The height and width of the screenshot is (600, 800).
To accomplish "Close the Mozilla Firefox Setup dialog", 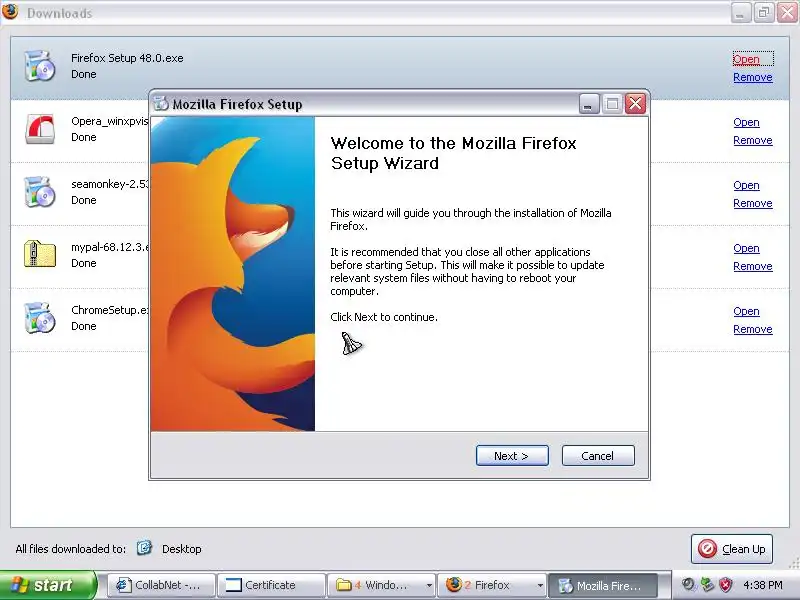I will point(636,104).
